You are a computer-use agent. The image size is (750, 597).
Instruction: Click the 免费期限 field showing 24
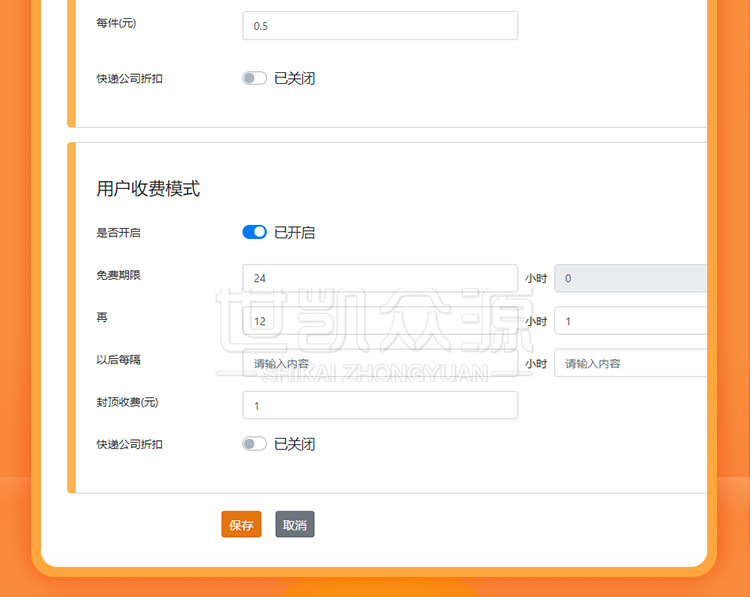pos(380,278)
